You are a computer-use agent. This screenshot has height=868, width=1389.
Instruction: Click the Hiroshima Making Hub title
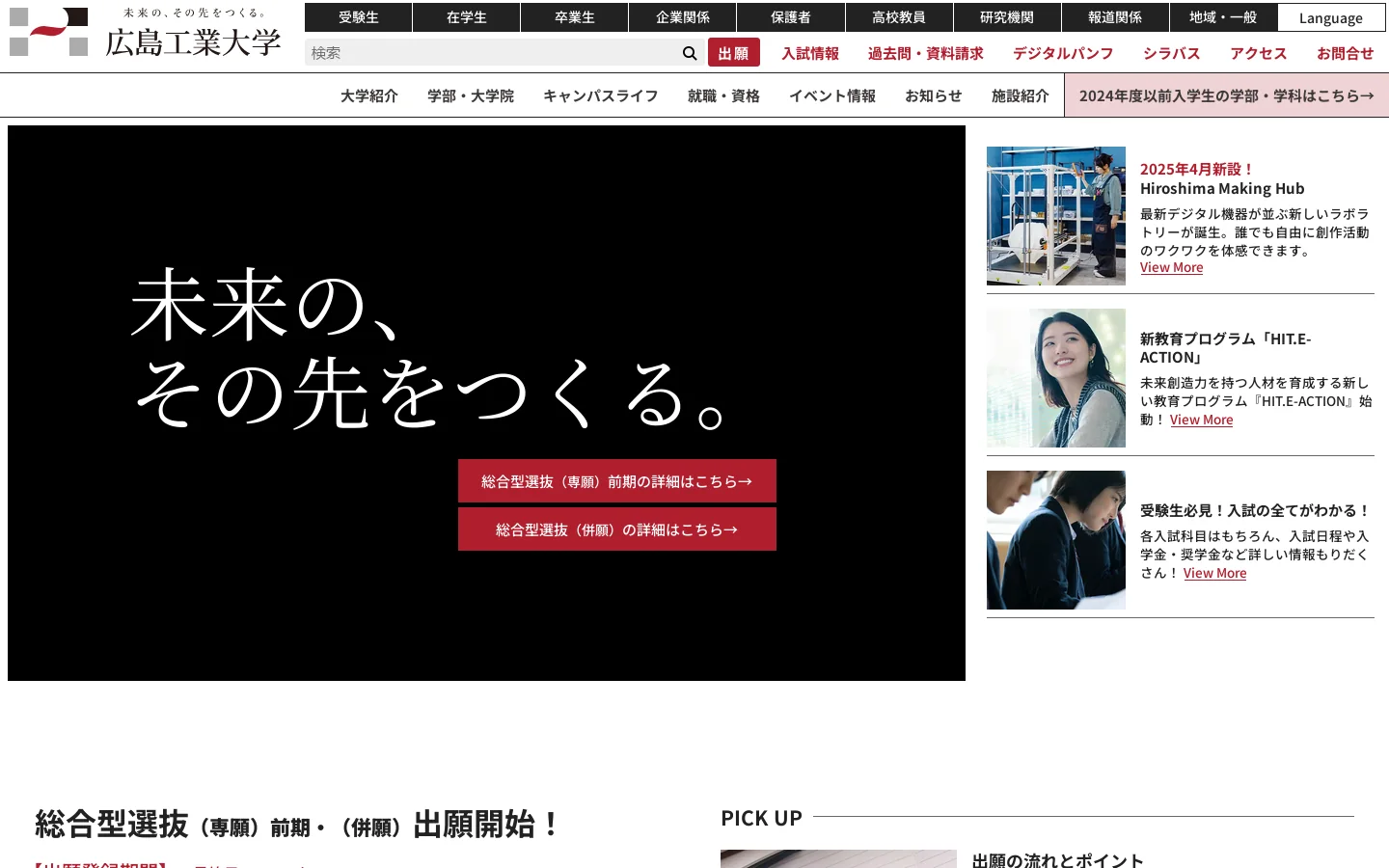click(x=1222, y=189)
